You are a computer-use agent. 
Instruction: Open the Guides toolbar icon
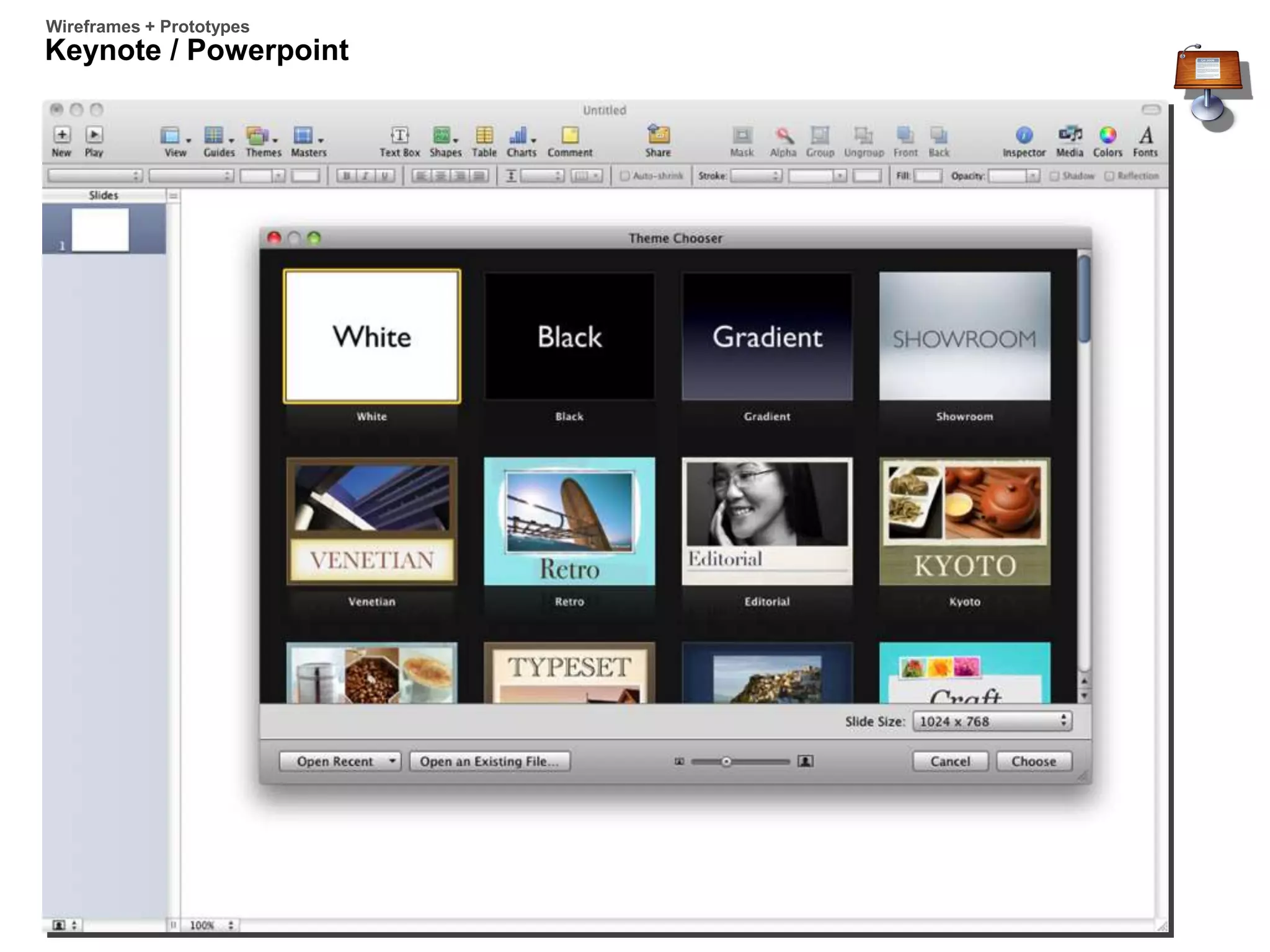pos(214,135)
